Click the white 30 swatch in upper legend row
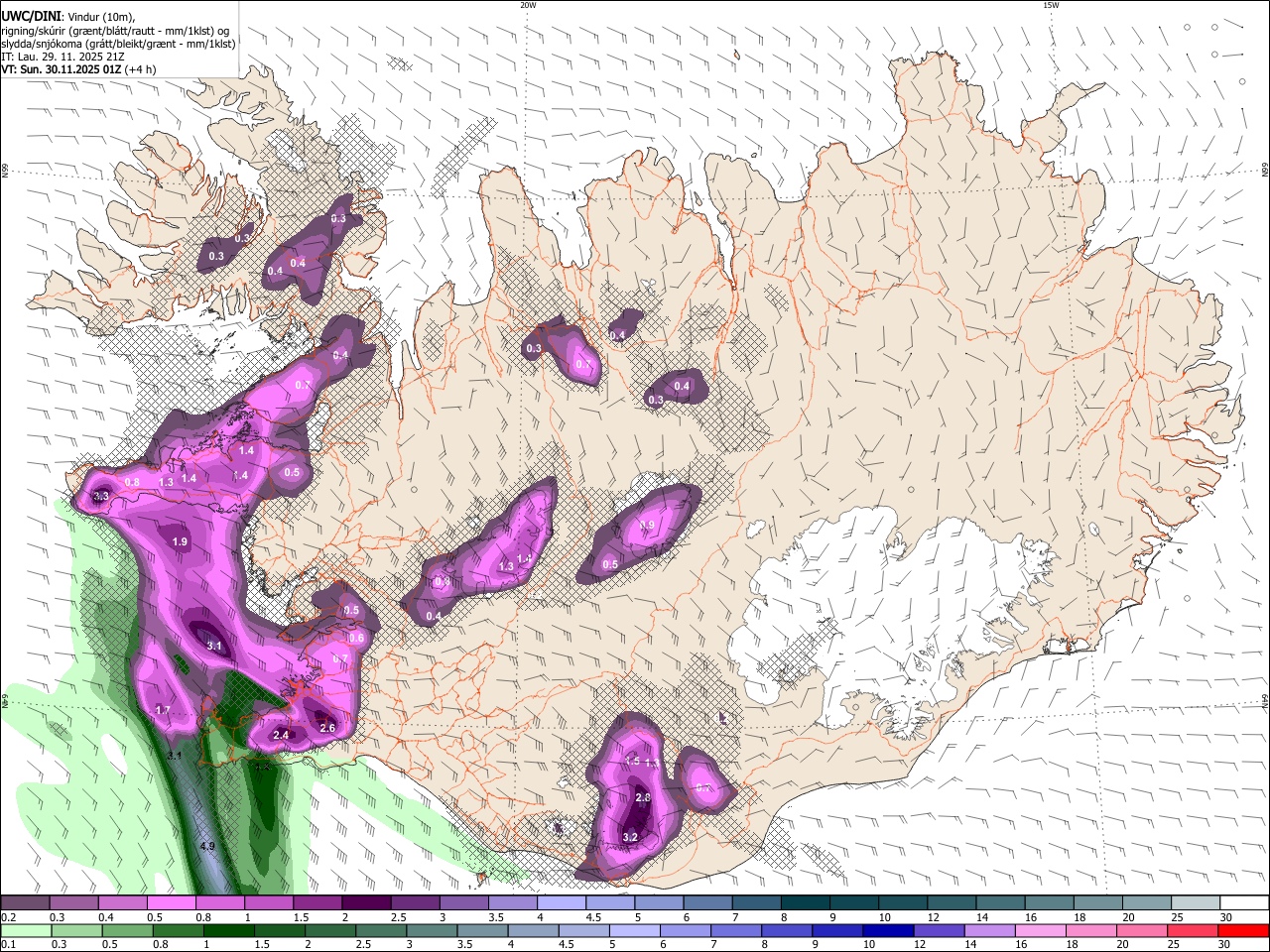 pos(1243,903)
